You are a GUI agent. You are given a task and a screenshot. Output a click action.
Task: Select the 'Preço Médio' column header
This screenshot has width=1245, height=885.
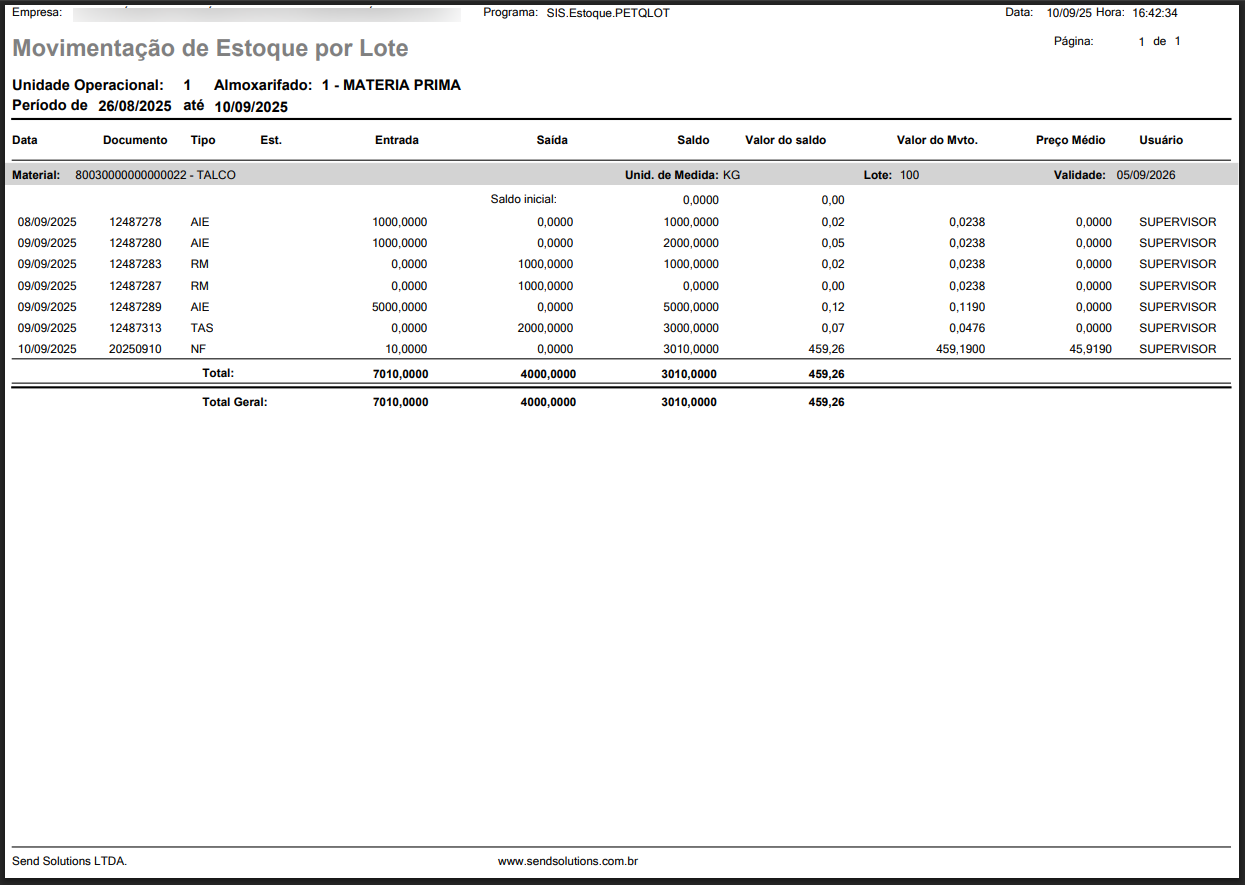[1070, 140]
